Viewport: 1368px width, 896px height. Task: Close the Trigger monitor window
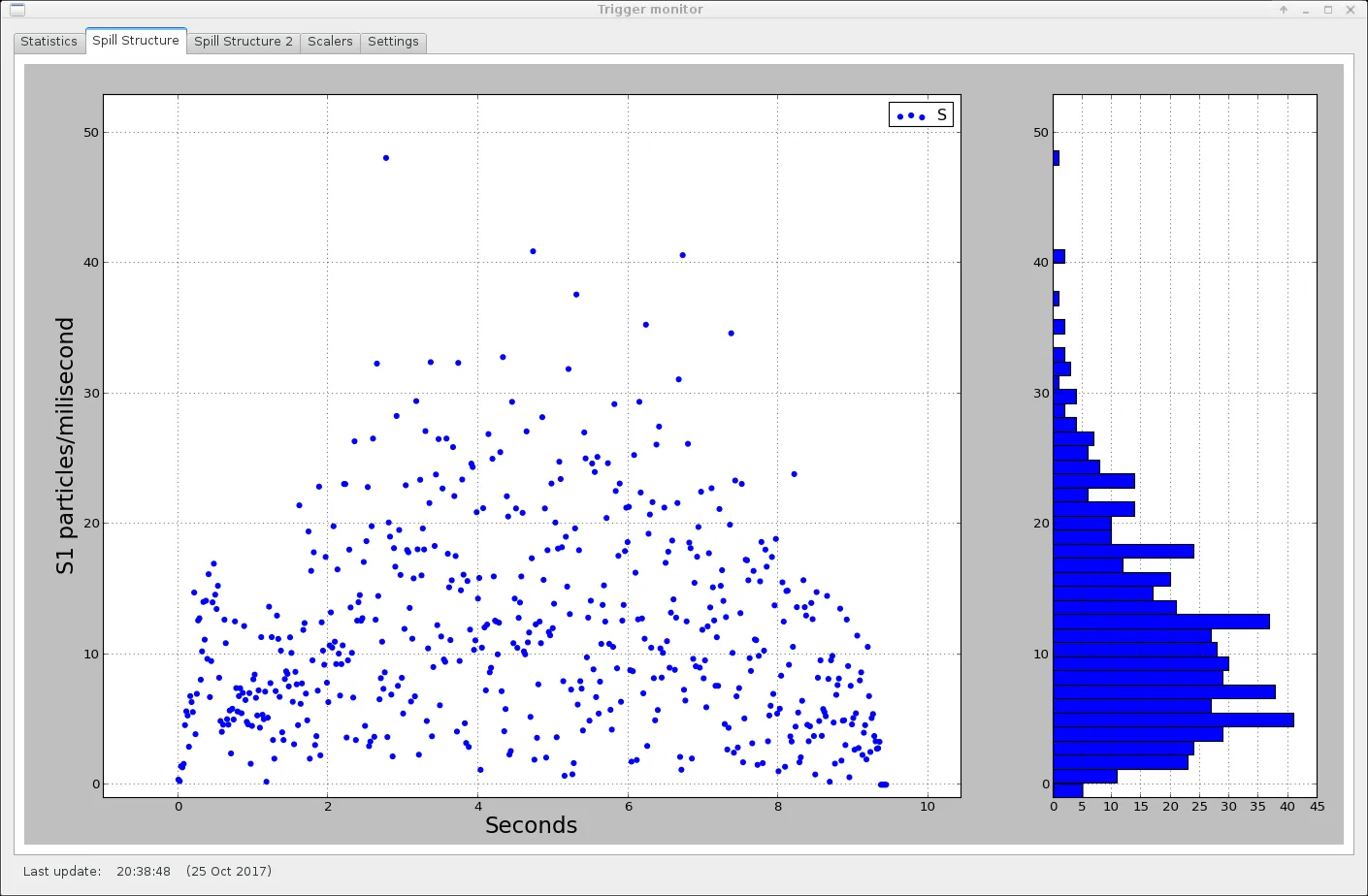[x=1352, y=10]
